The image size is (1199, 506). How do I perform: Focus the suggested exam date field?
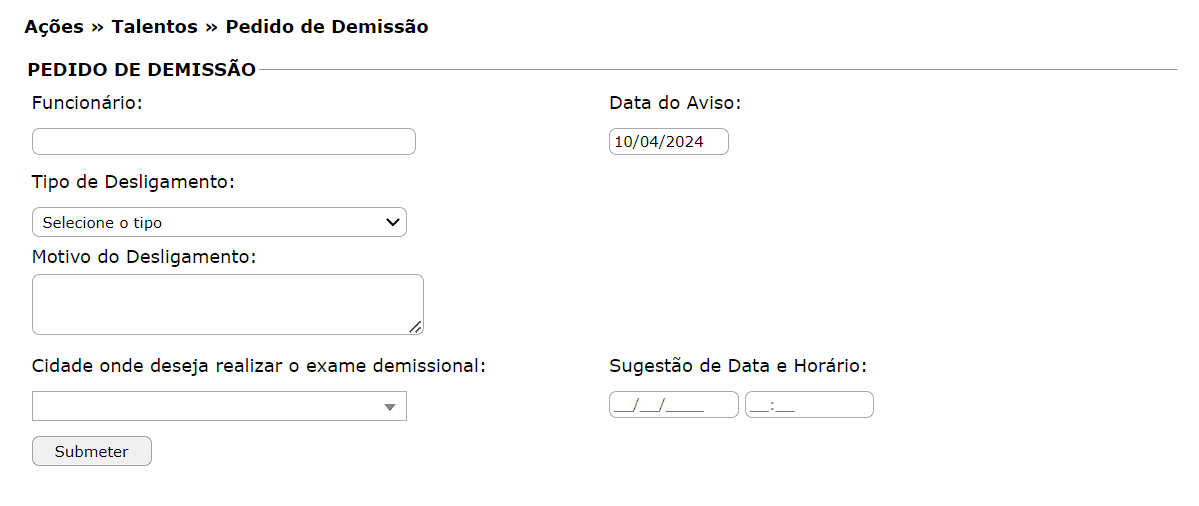(673, 405)
